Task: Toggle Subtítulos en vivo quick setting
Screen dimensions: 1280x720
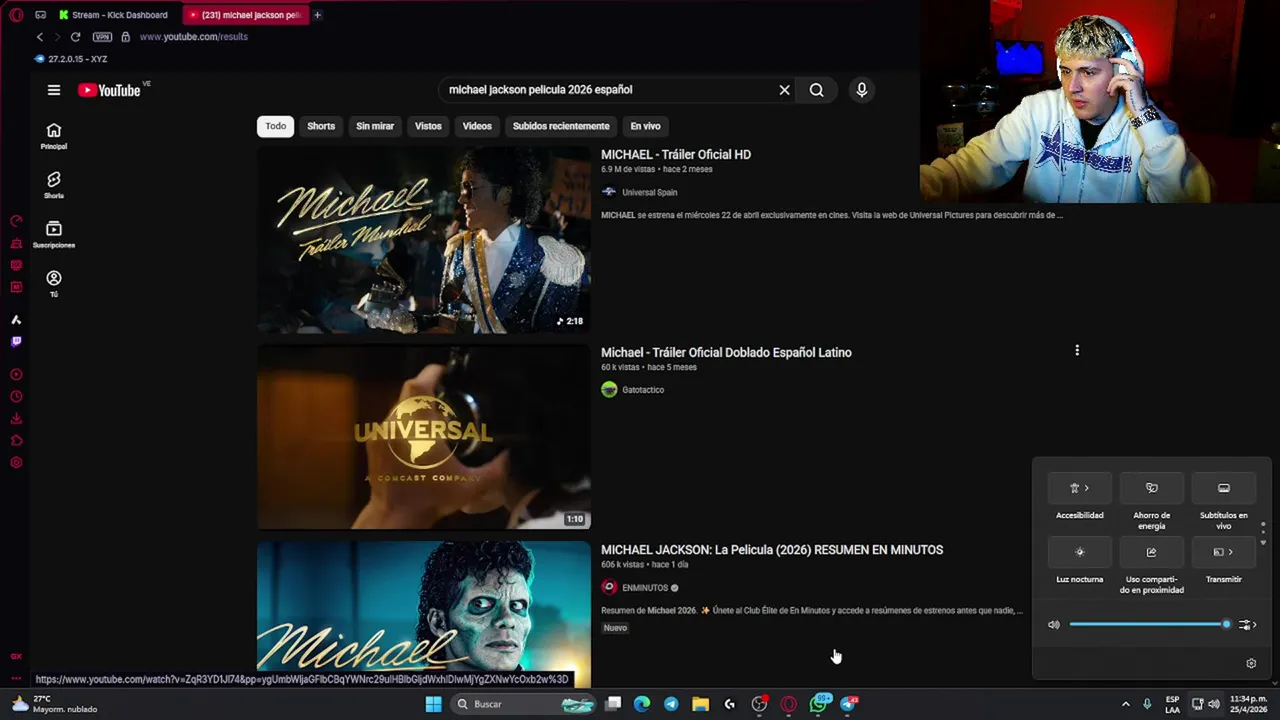Action: [1224, 488]
